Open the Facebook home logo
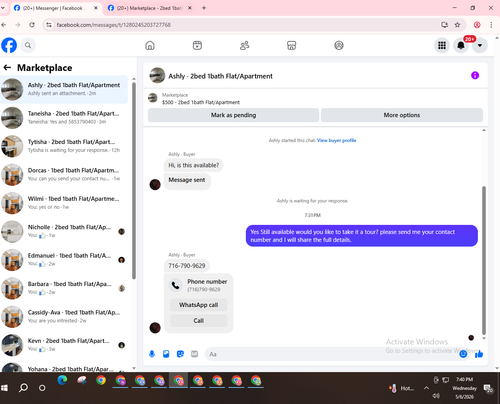The image size is (500, 404). tap(9, 45)
